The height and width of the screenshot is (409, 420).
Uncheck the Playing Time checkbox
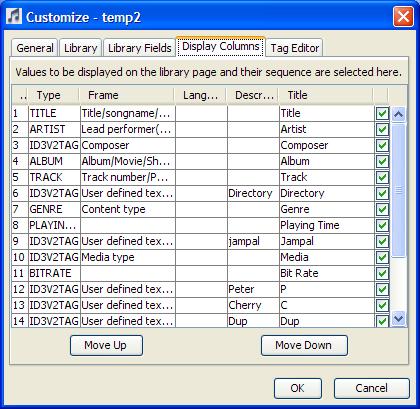pos(382,226)
